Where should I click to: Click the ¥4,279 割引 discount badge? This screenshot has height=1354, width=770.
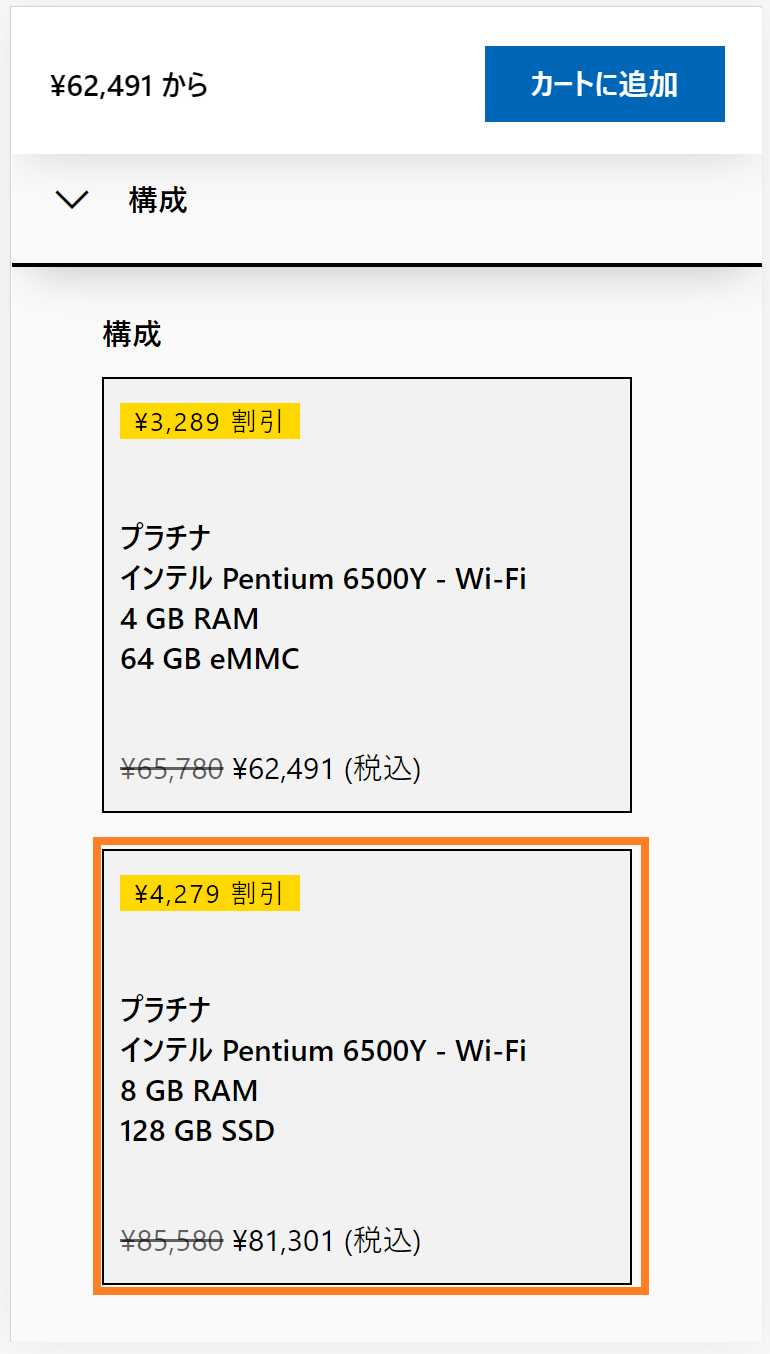tap(209, 894)
